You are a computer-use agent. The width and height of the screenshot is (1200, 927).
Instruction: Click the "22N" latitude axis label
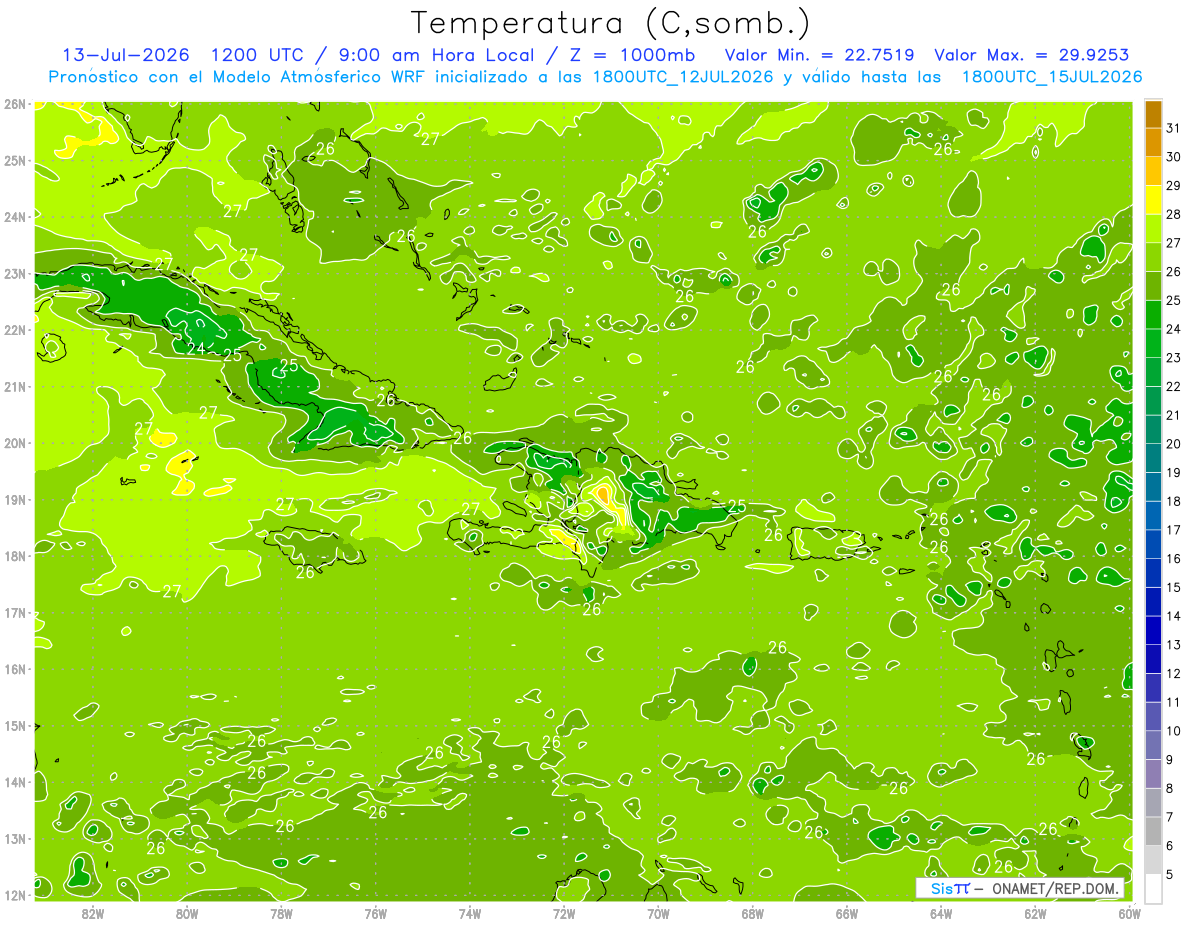click(14, 330)
